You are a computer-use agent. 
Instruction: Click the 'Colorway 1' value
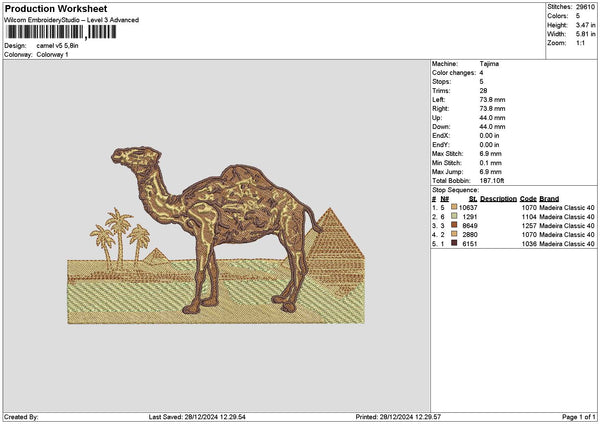pyautogui.click(x=52, y=55)
